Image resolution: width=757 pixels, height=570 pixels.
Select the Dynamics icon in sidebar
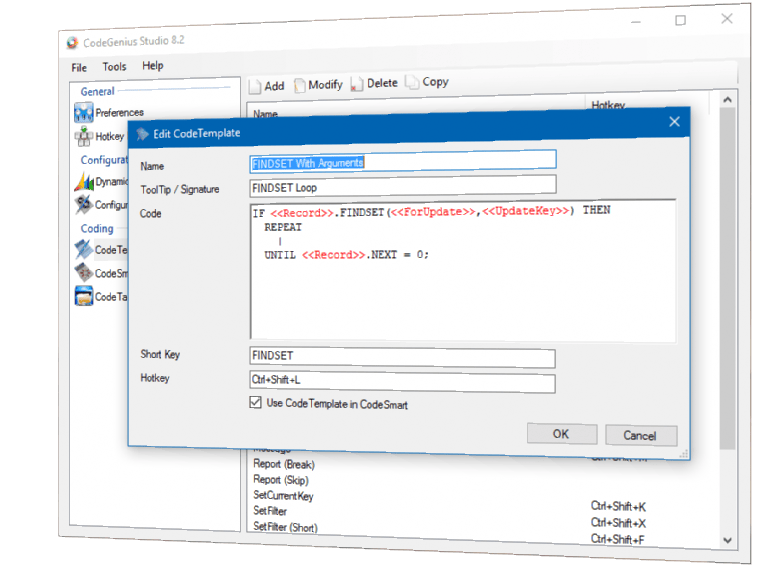point(84,182)
